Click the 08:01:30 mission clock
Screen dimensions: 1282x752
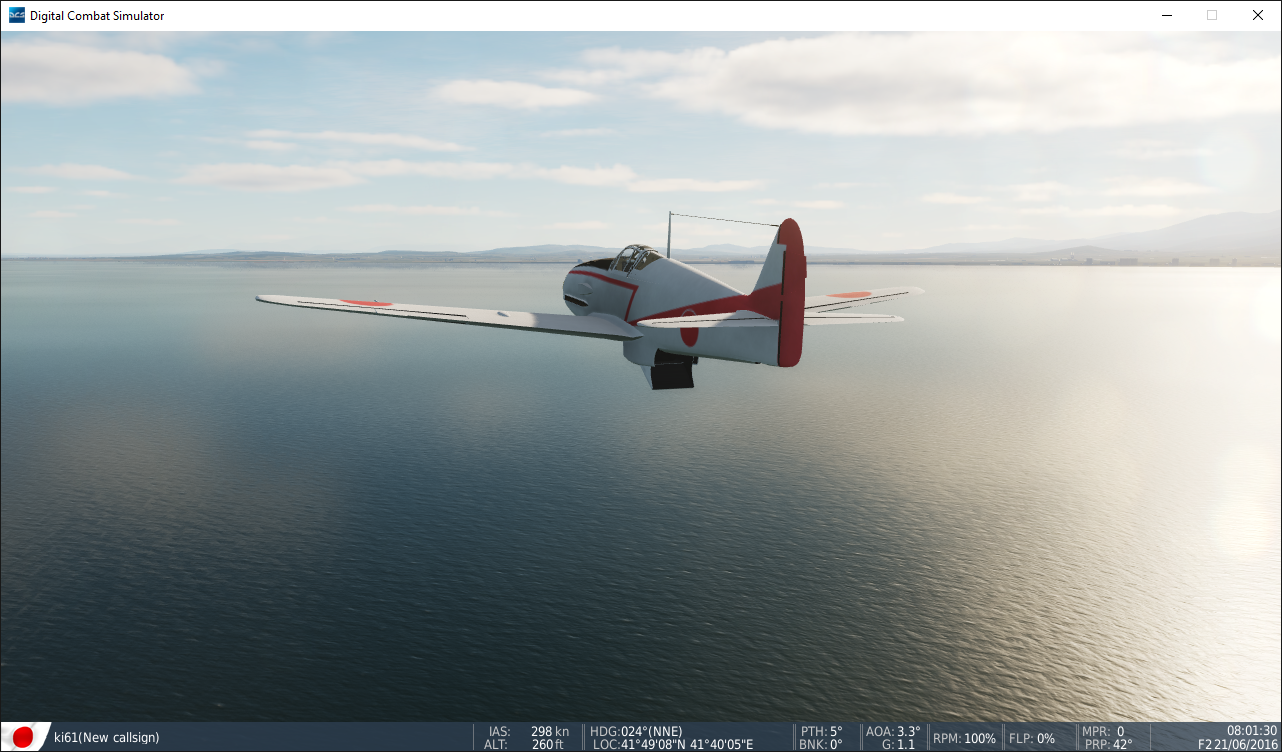[x=1252, y=731]
